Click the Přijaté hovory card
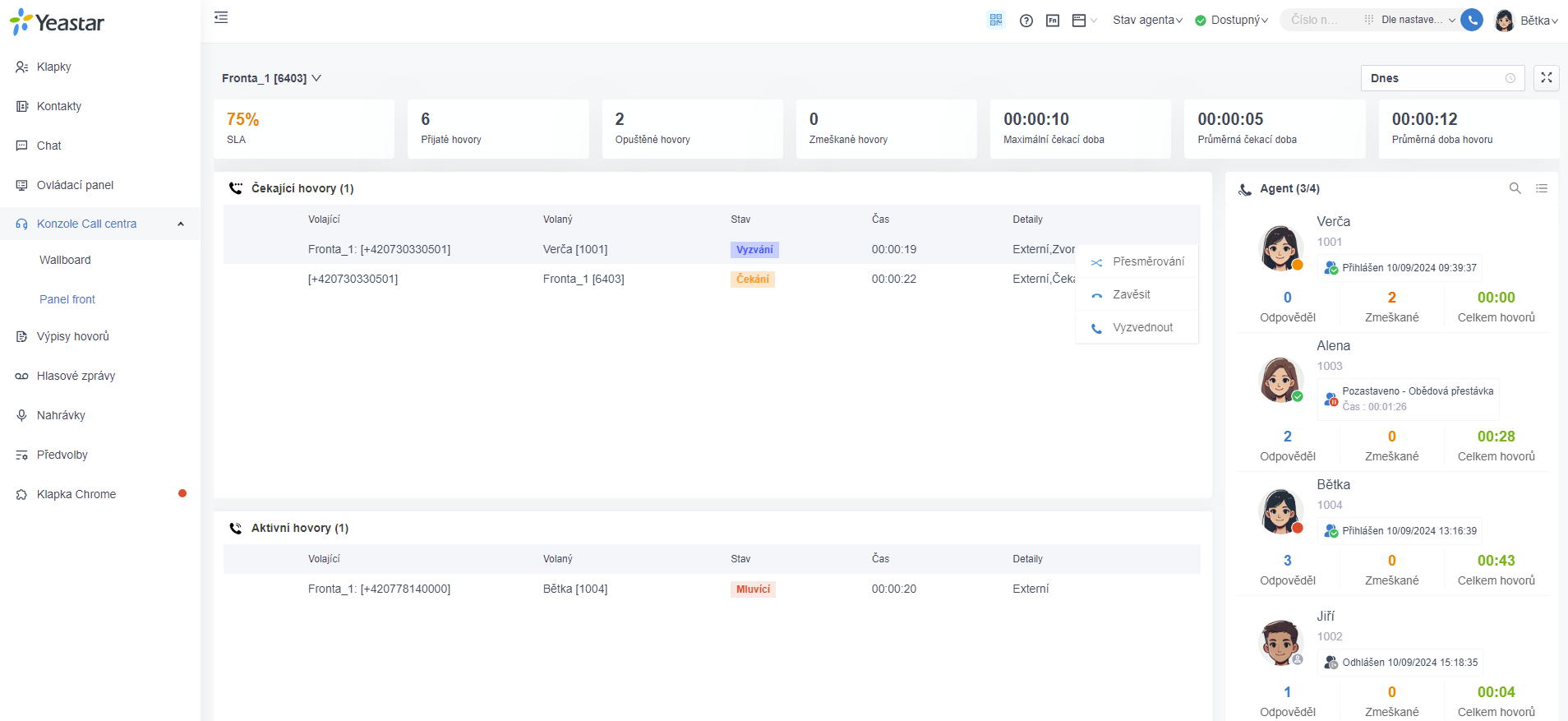 pyautogui.click(x=498, y=129)
